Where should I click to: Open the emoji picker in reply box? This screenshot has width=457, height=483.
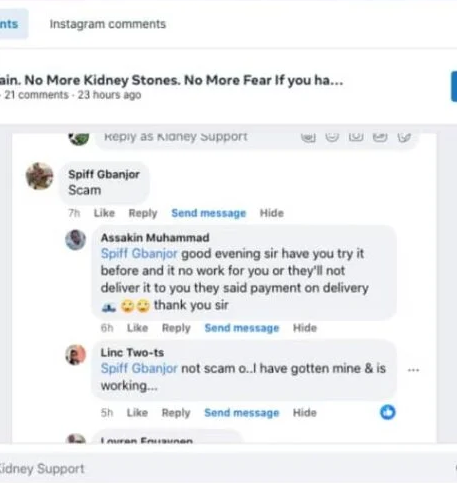(332, 137)
